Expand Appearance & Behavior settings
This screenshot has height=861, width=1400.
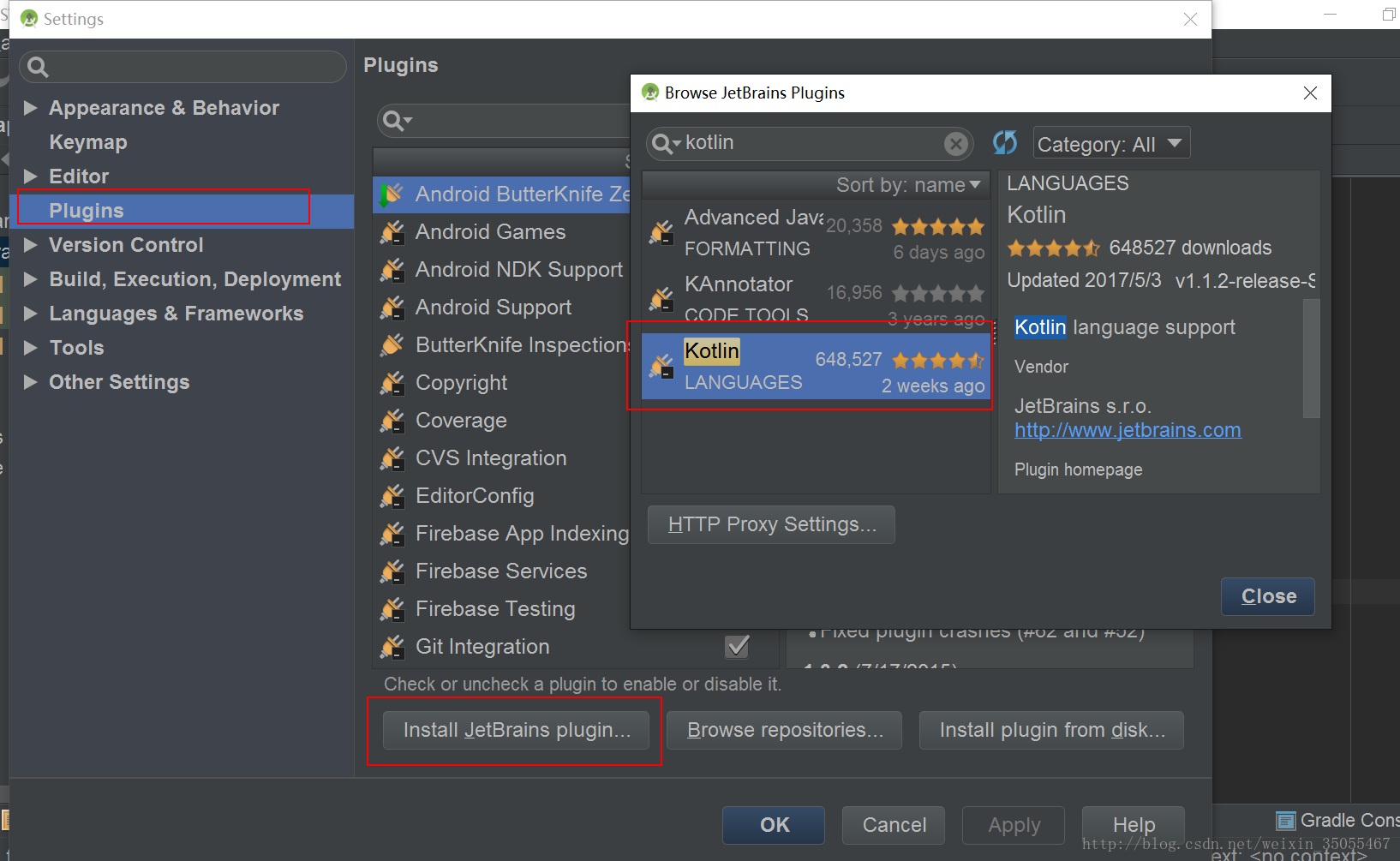[31, 108]
